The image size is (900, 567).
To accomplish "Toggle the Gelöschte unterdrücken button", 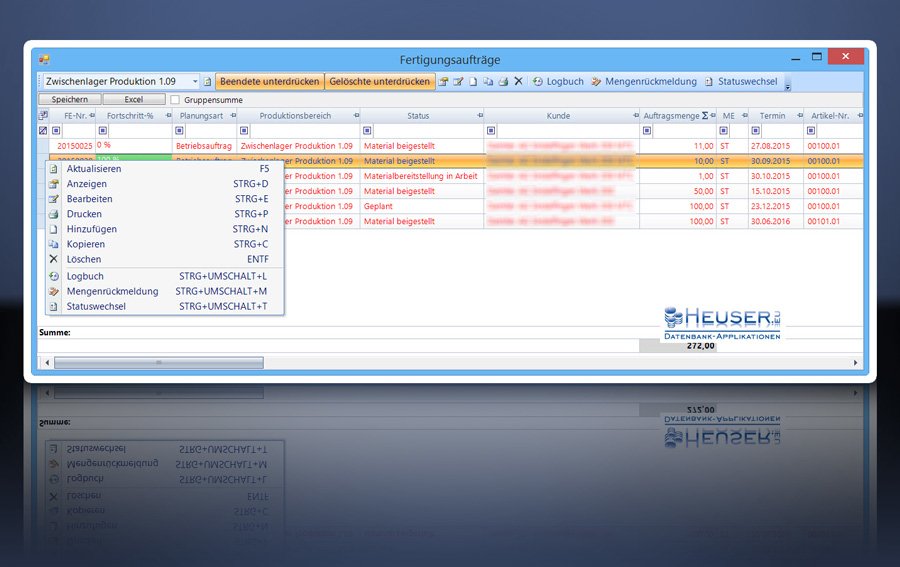I will click(379, 81).
